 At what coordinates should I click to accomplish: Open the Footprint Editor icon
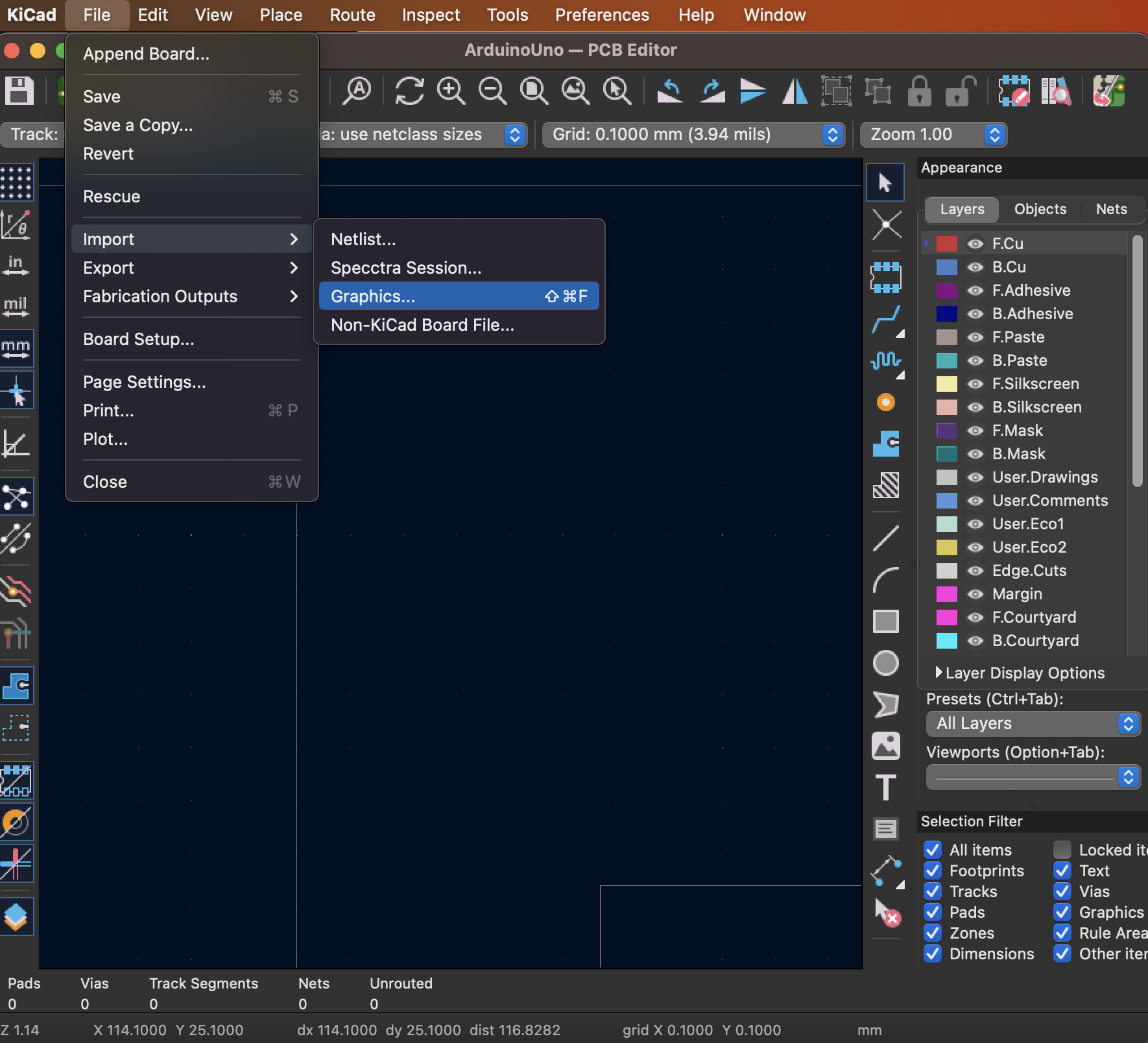1014,91
